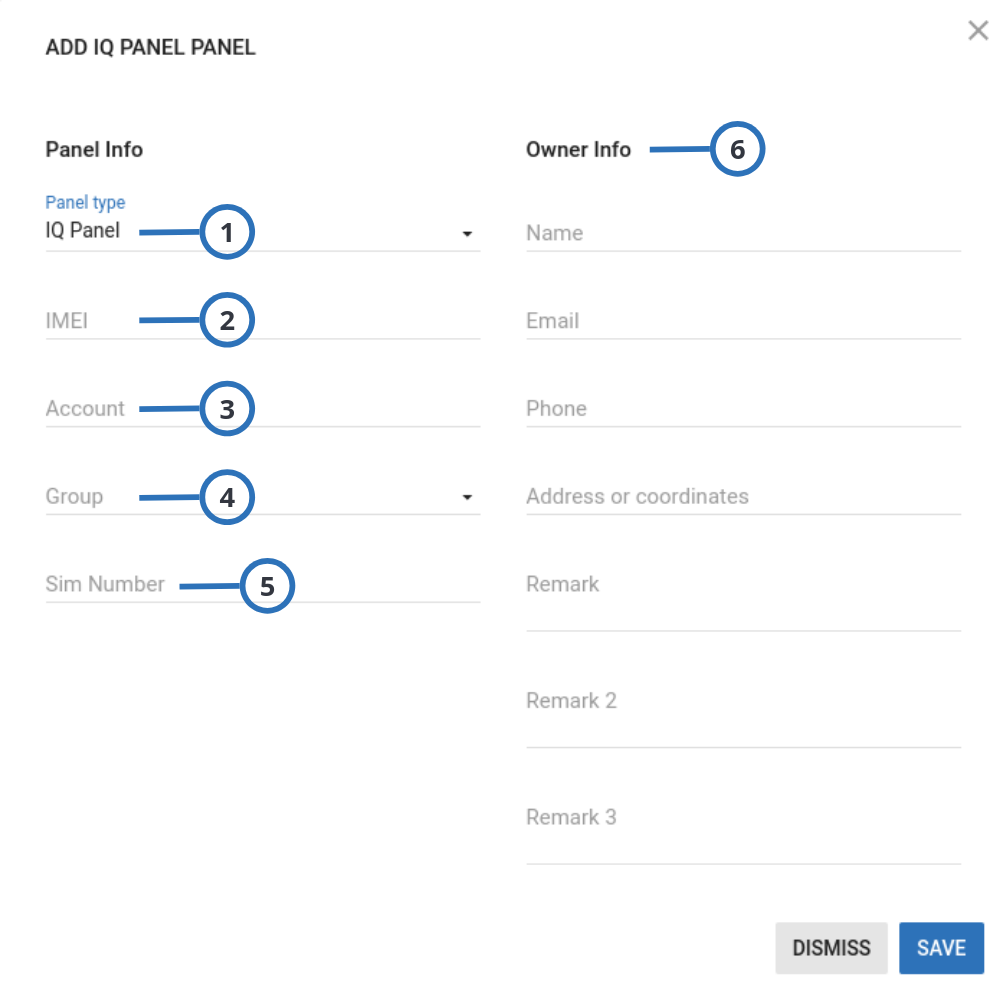Open the Group dropdown caret

(x=467, y=497)
